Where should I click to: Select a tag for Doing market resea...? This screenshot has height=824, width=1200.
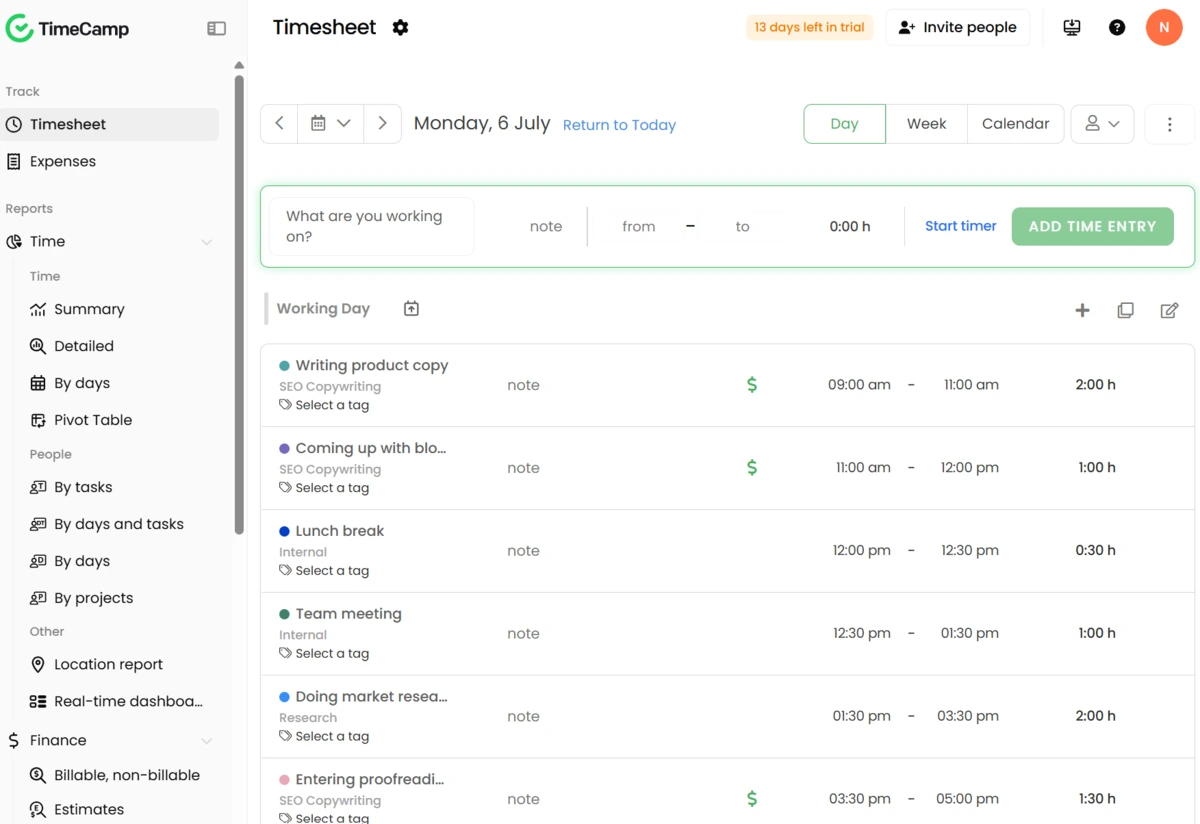pyautogui.click(x=324, y=737)
